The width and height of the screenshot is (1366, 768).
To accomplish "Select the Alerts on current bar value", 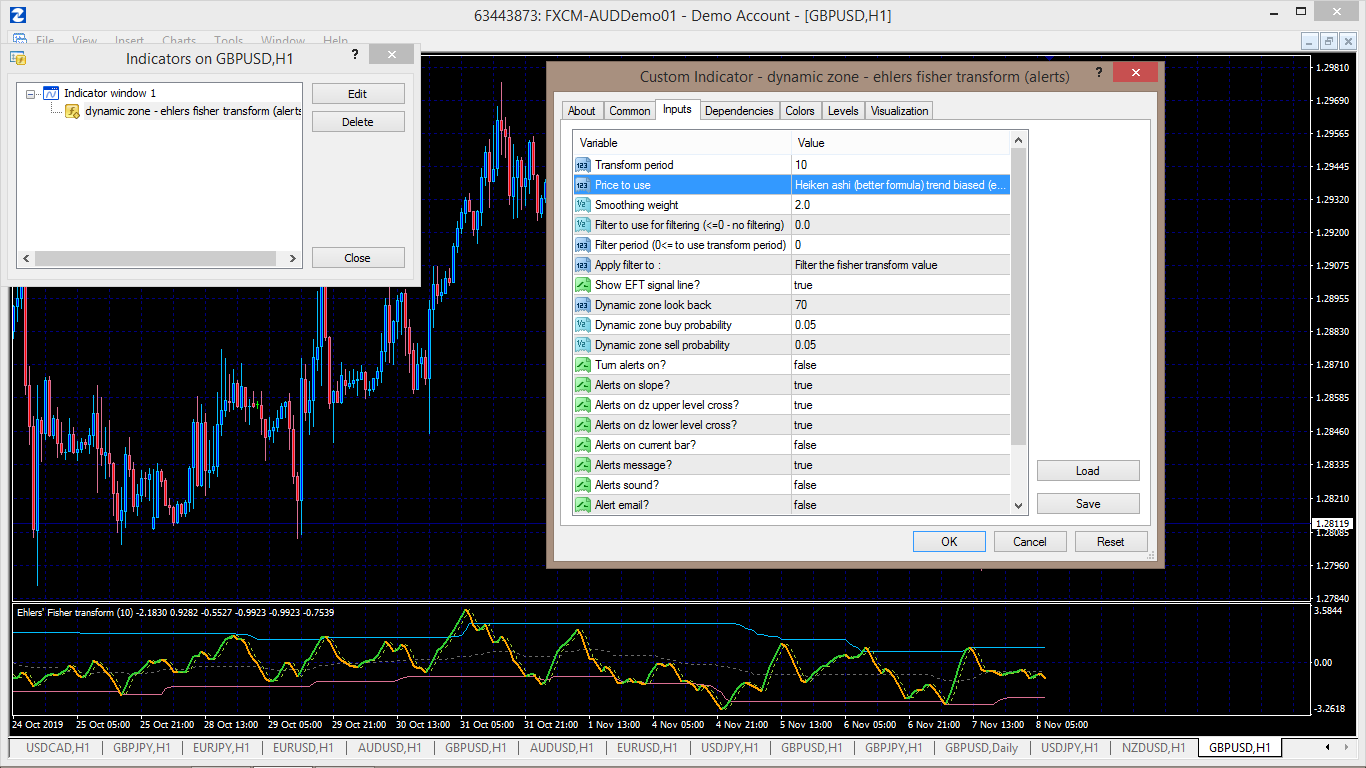I will coord(900,445).
